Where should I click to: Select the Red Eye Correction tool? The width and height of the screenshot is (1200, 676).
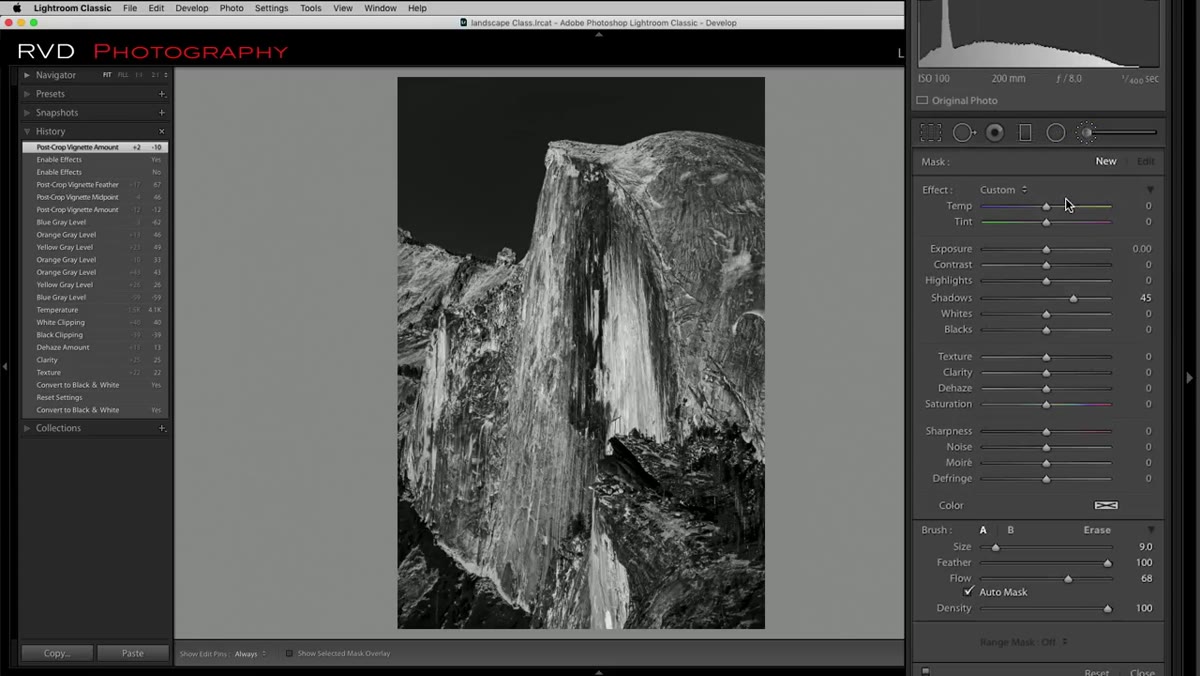tap(995, 132)
